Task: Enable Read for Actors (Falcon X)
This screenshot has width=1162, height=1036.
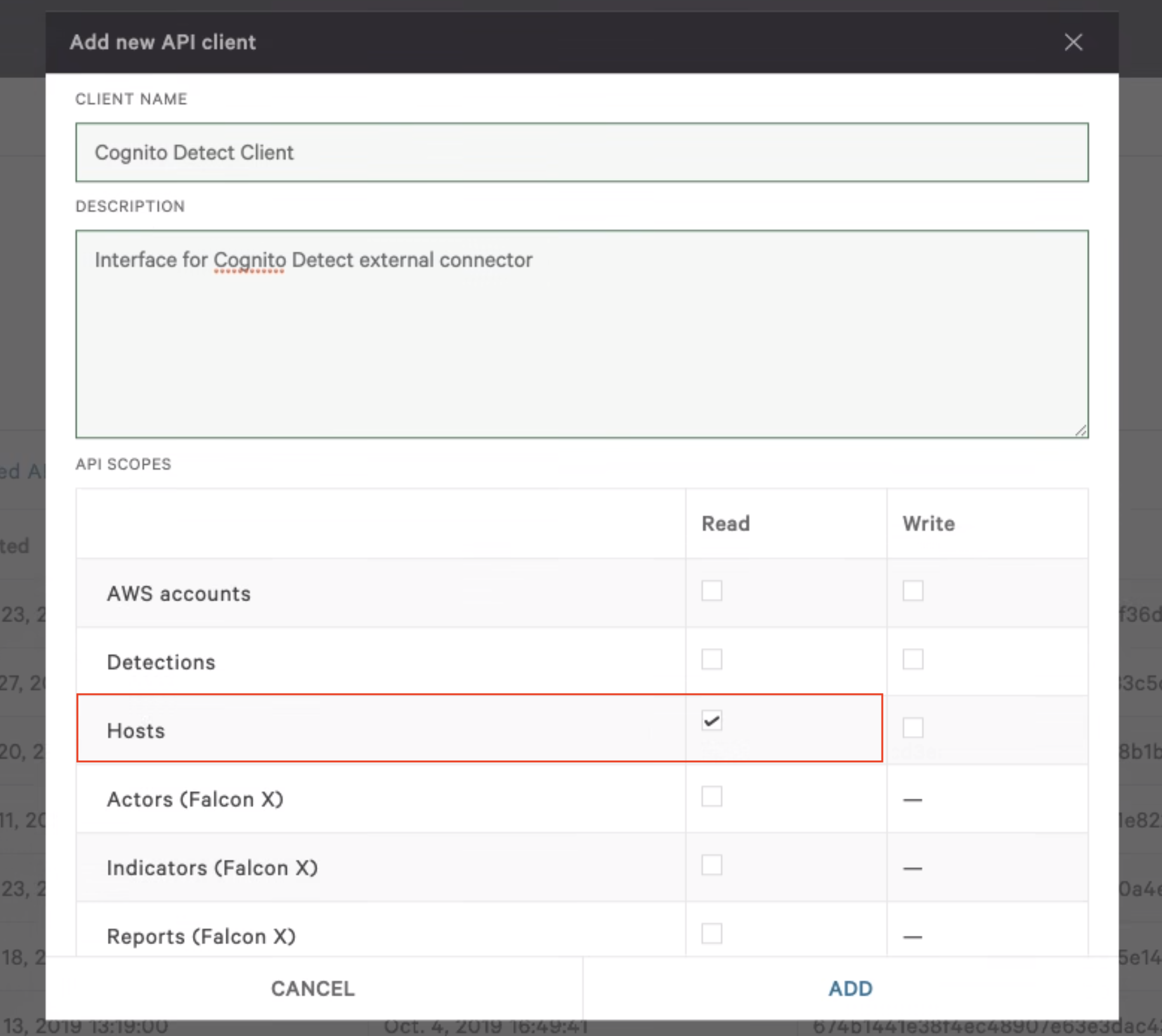Action: (711, 796)
